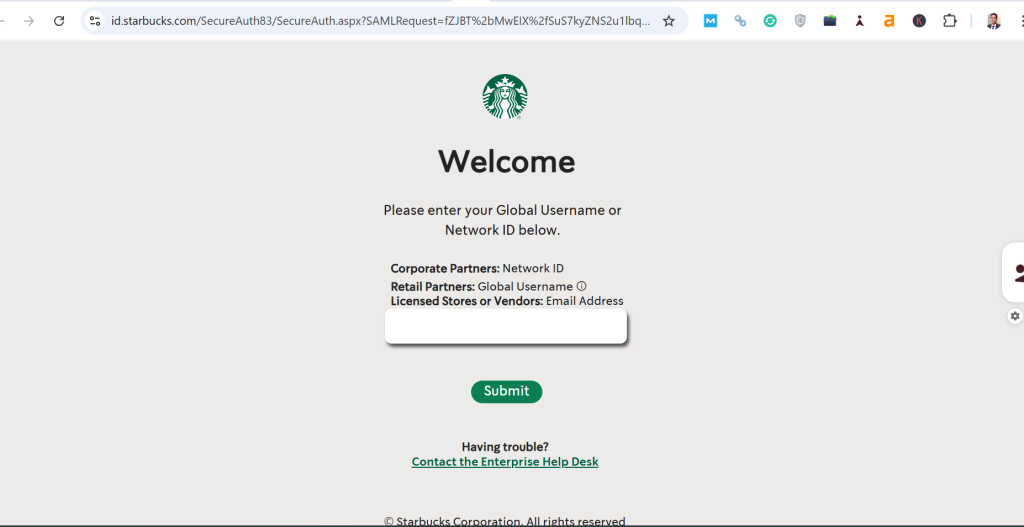Viewport: 1024px width, 527px height.
Task: Open the dark red figure-shaped extension
Action: pyautogui.click(x=859, y=21)
